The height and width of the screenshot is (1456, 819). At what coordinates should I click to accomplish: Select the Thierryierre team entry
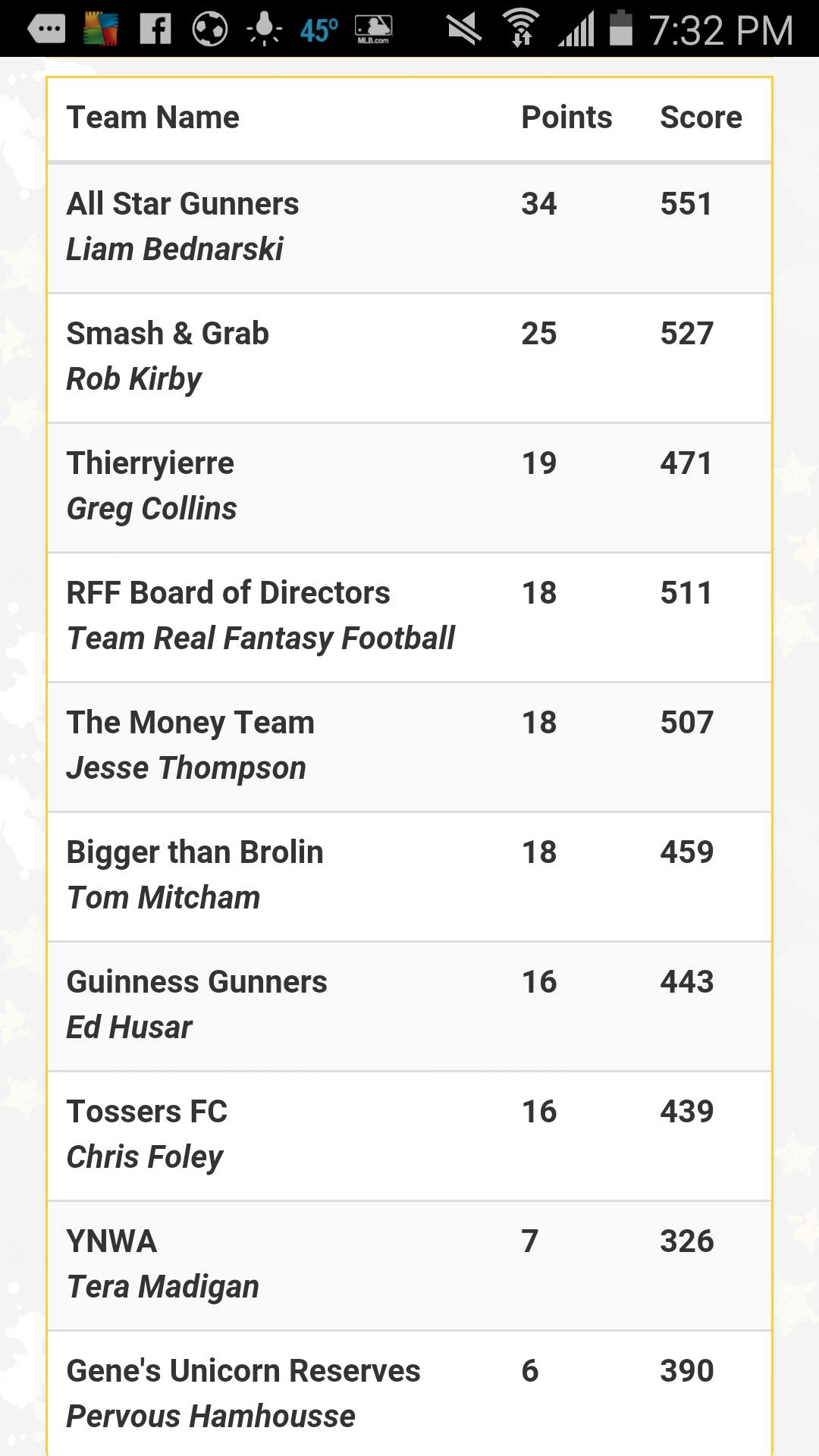click(409, 488)
